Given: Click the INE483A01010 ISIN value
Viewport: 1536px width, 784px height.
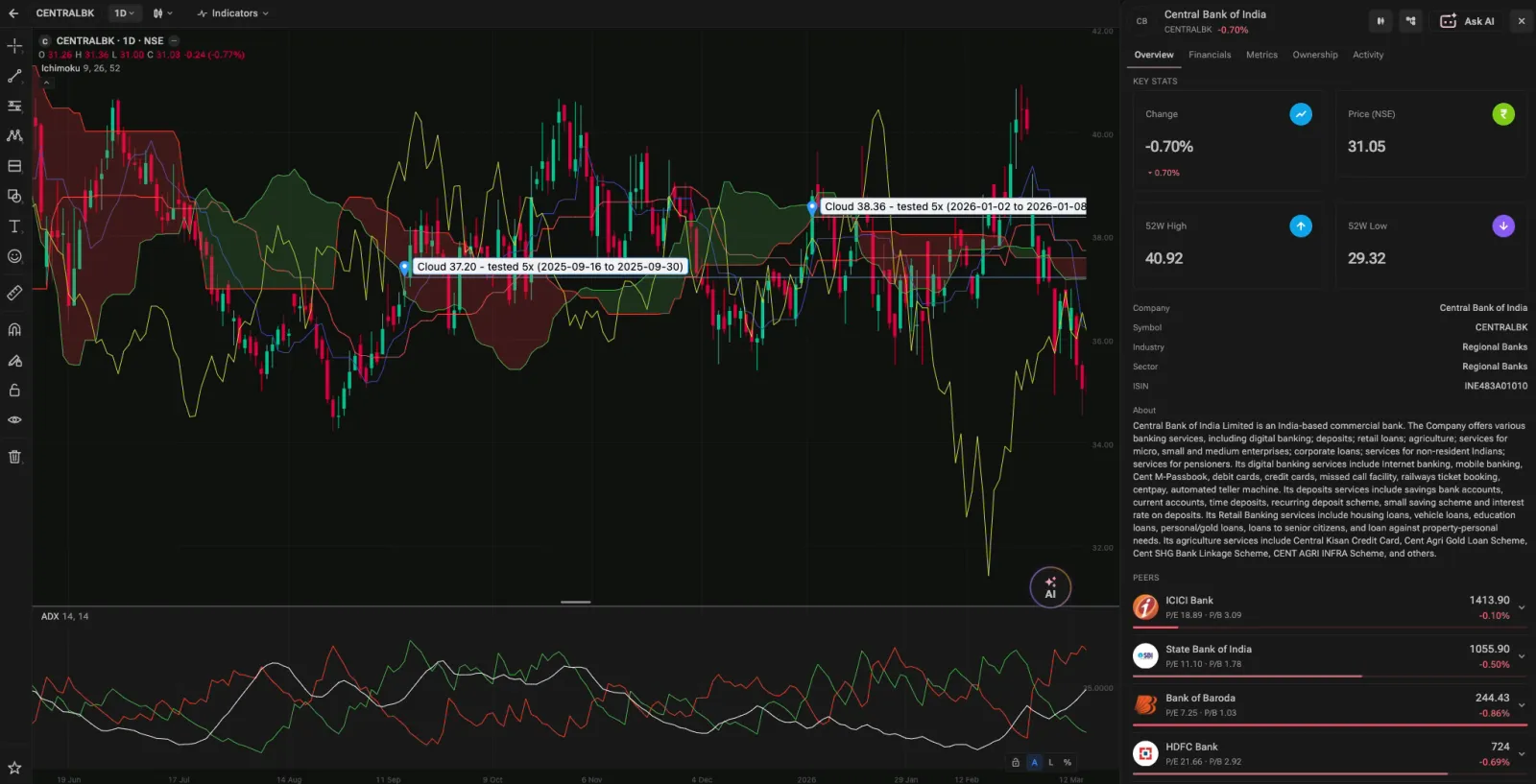Looking at the screenshot, I should (x=1496, y=386).
